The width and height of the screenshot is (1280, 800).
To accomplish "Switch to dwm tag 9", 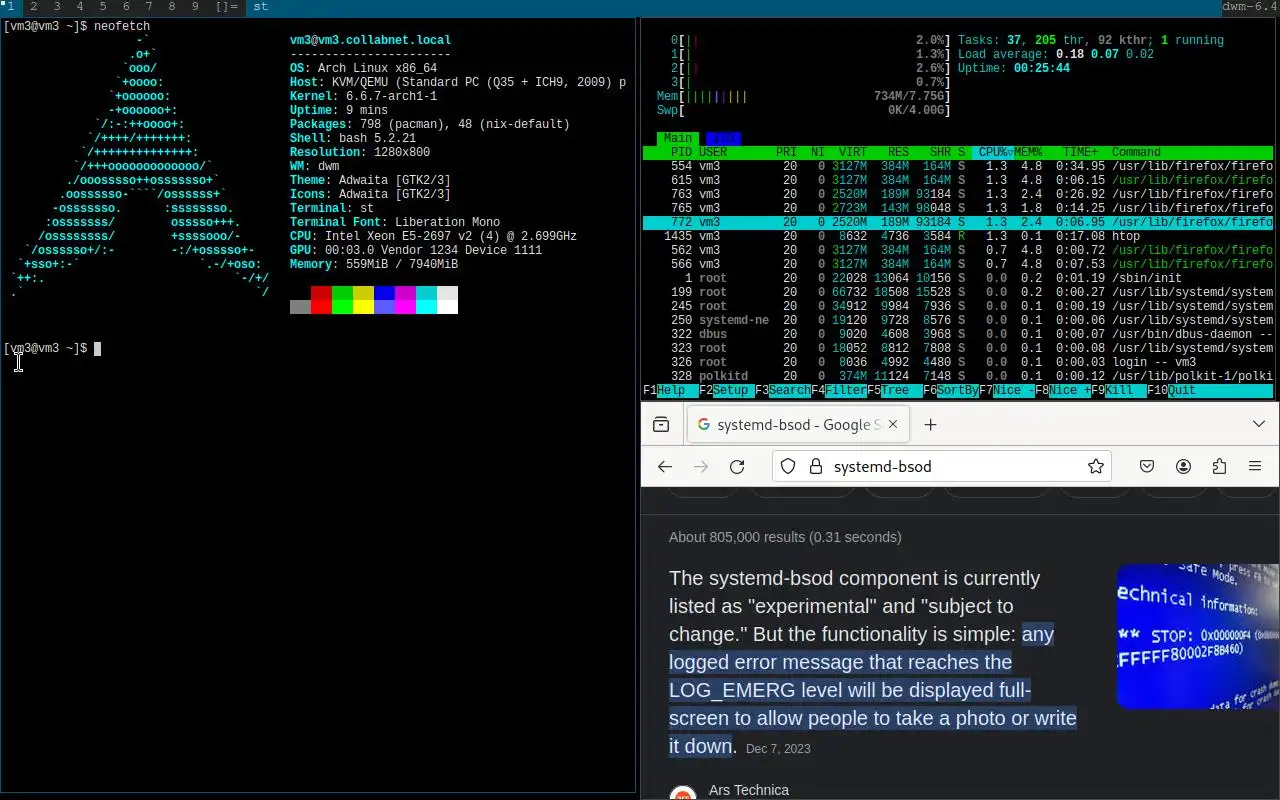I will 195,7.
